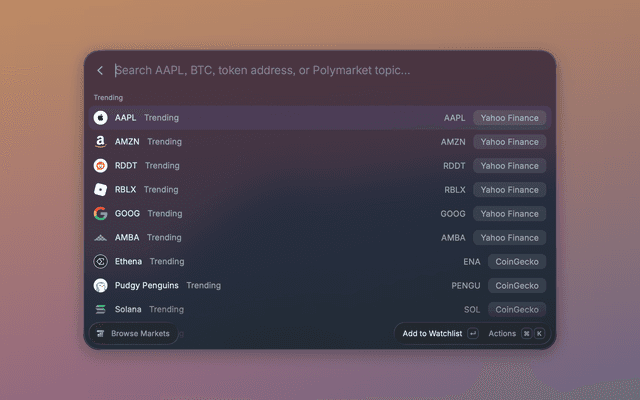
Task: Select the RDDT name in the trending list
Action: (126, 166)
